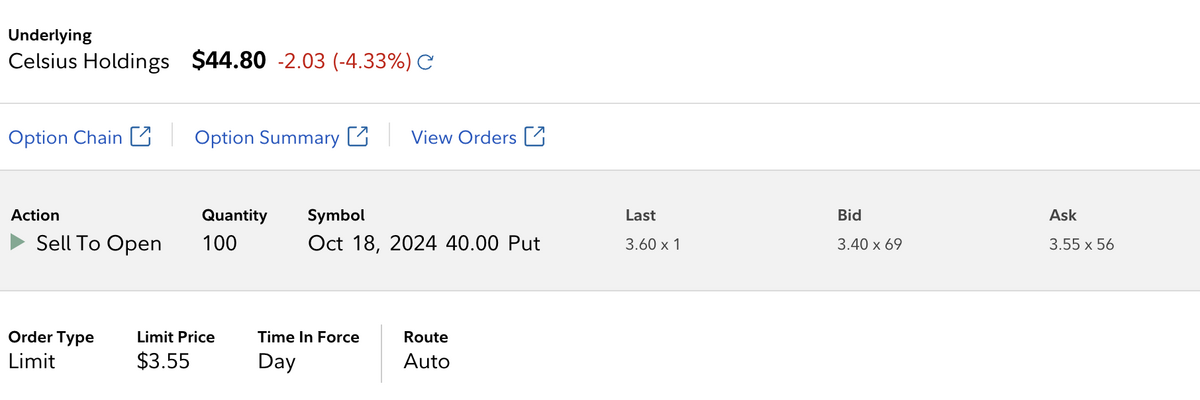
Task: Open the Option Chain link
Action: tap(65, 138)
